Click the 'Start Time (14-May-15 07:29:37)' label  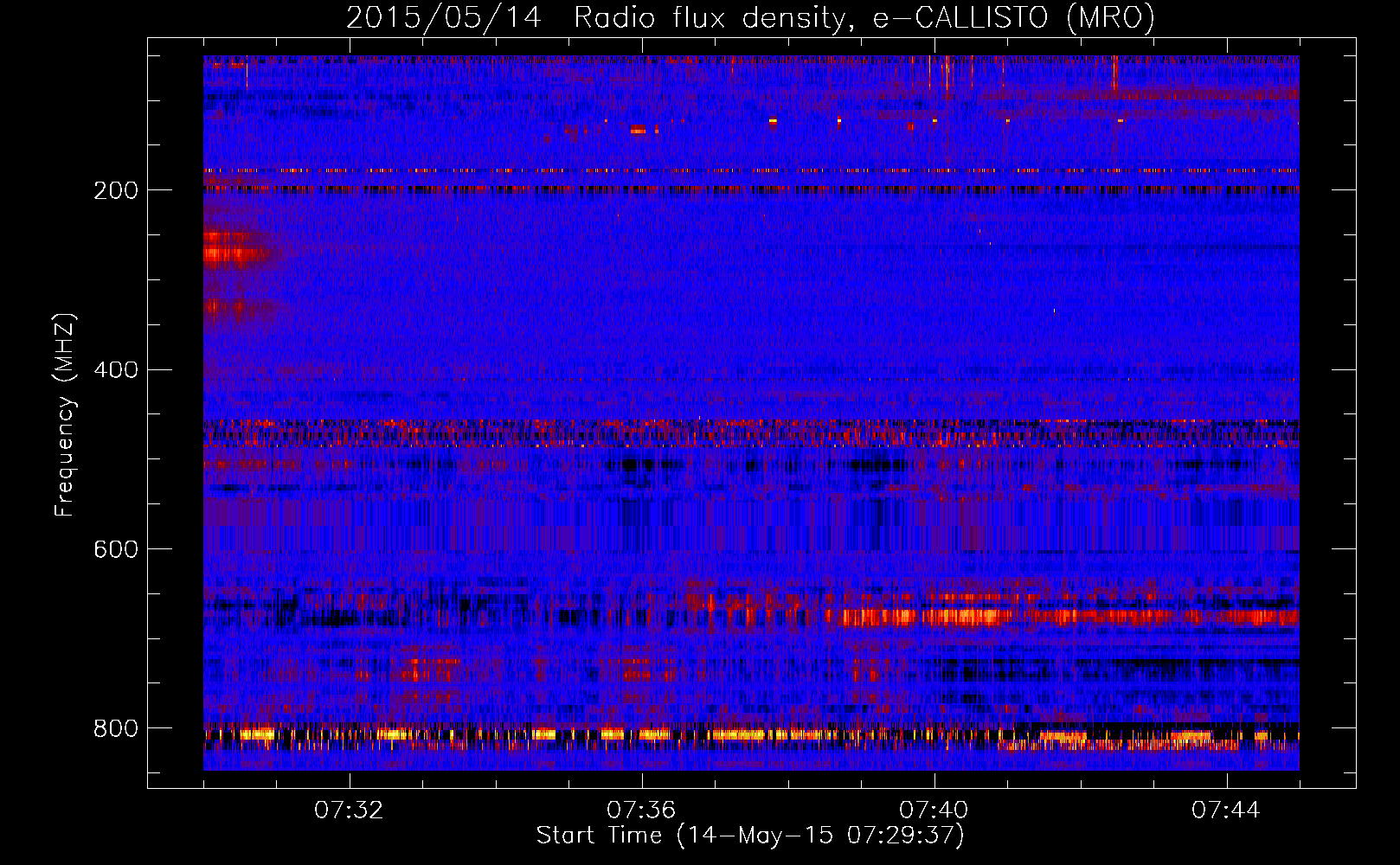[750, 836]
